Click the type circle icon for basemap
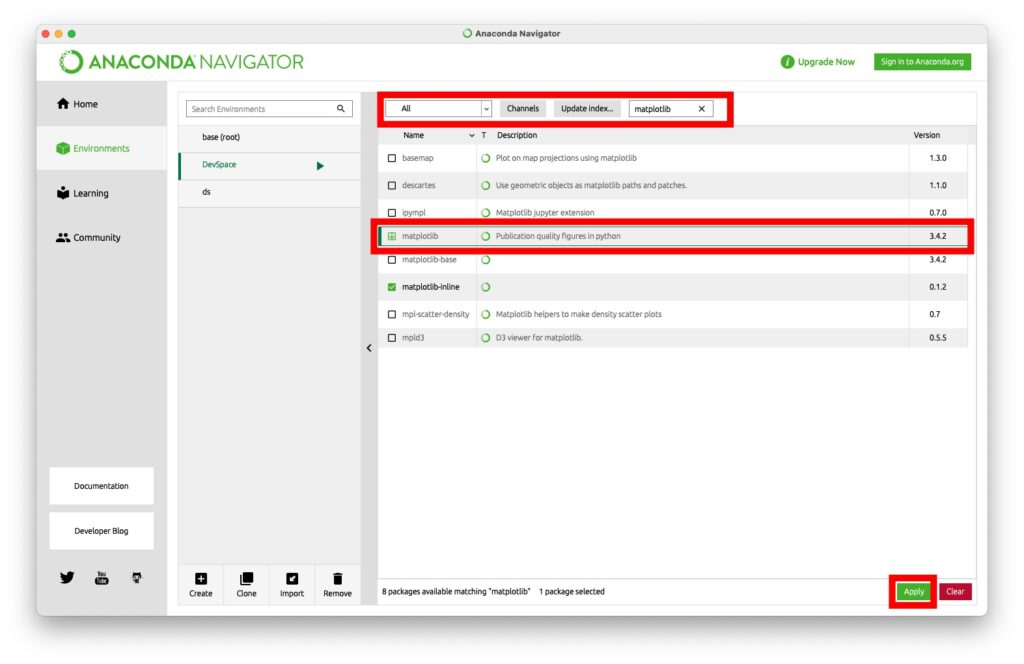Screen dimensions: 1024x664 485,158
